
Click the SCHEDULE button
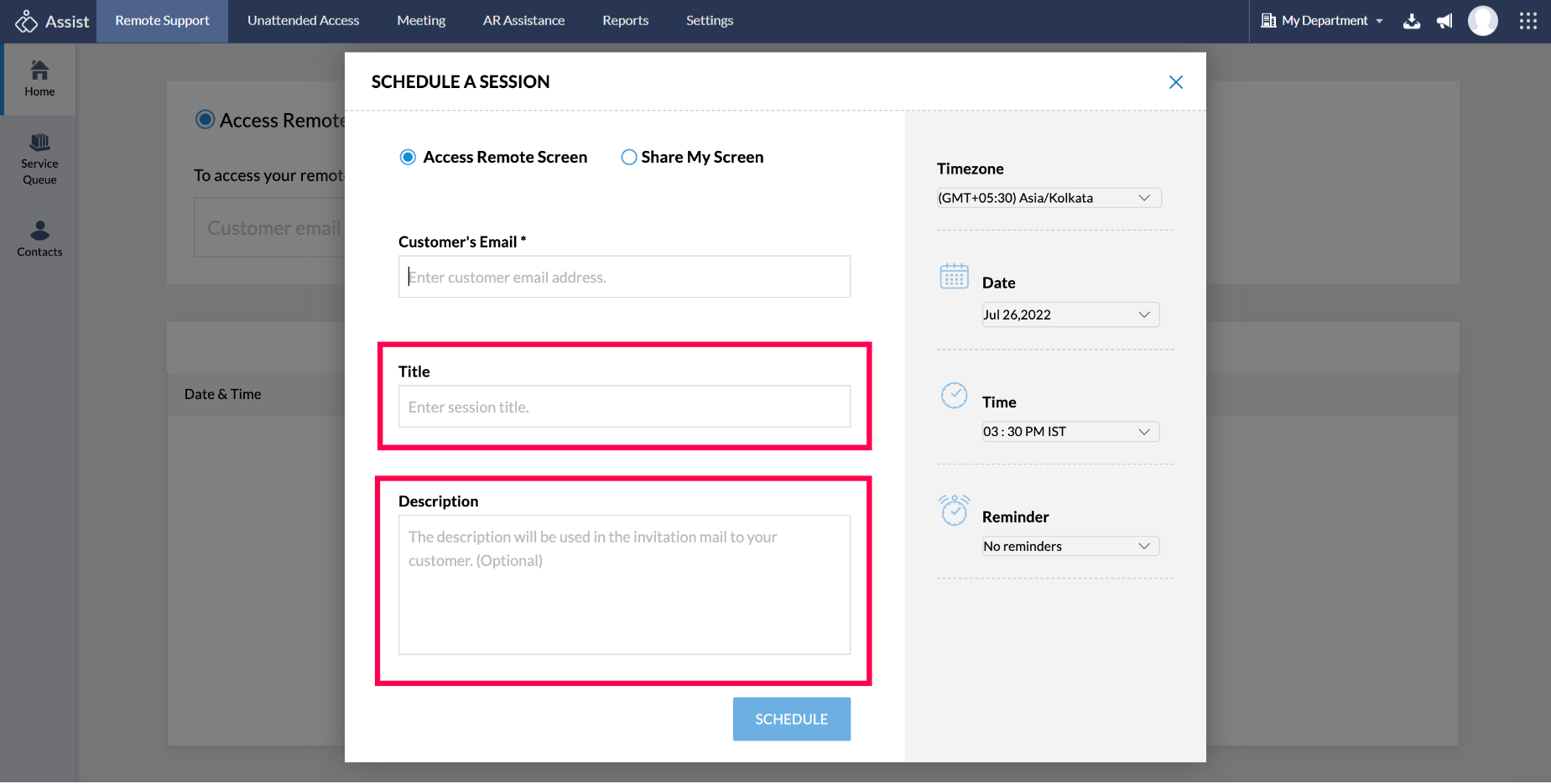791,719
